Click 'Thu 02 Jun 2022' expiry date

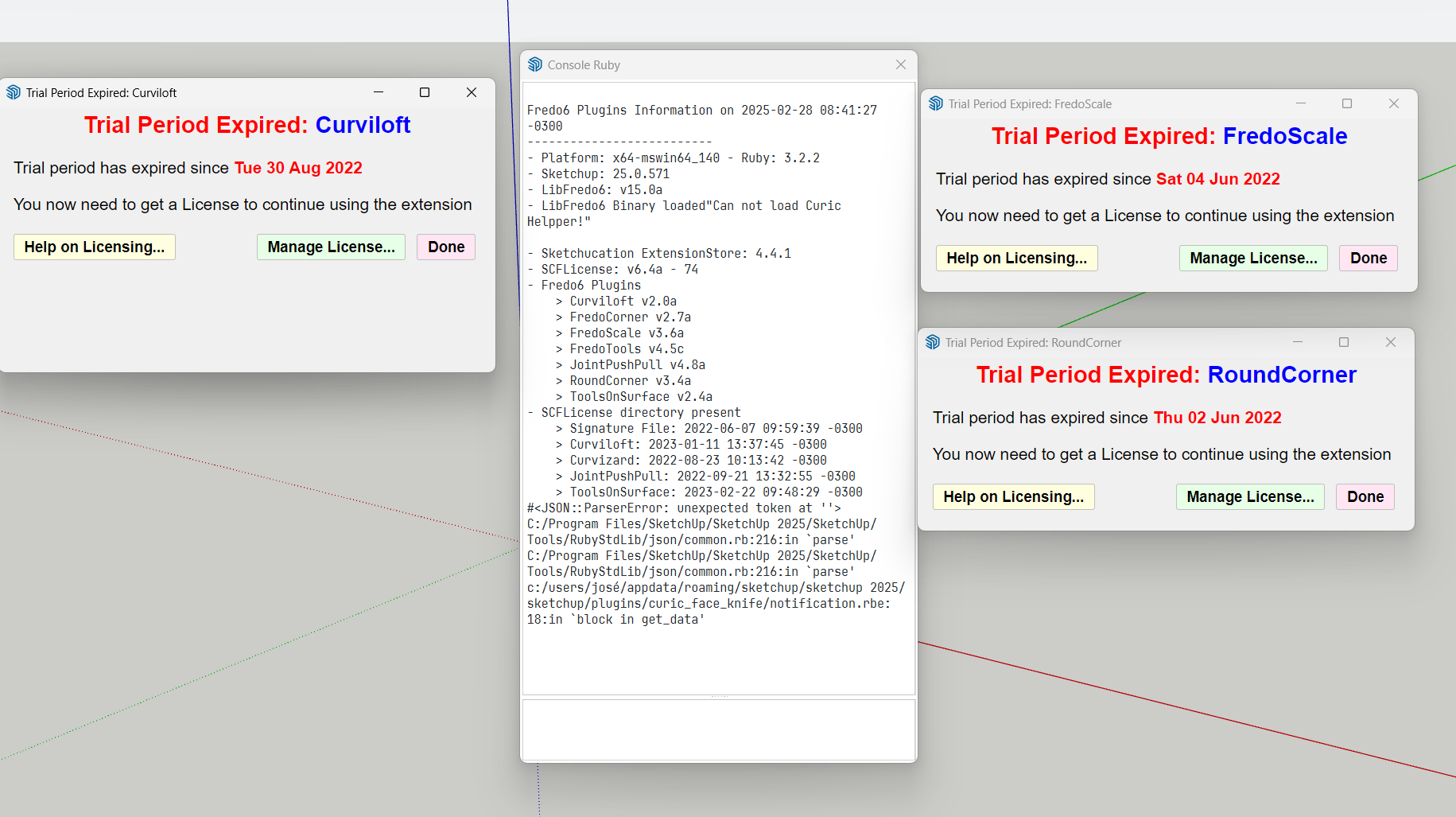pyautogui.click(x=1217, y=418)
